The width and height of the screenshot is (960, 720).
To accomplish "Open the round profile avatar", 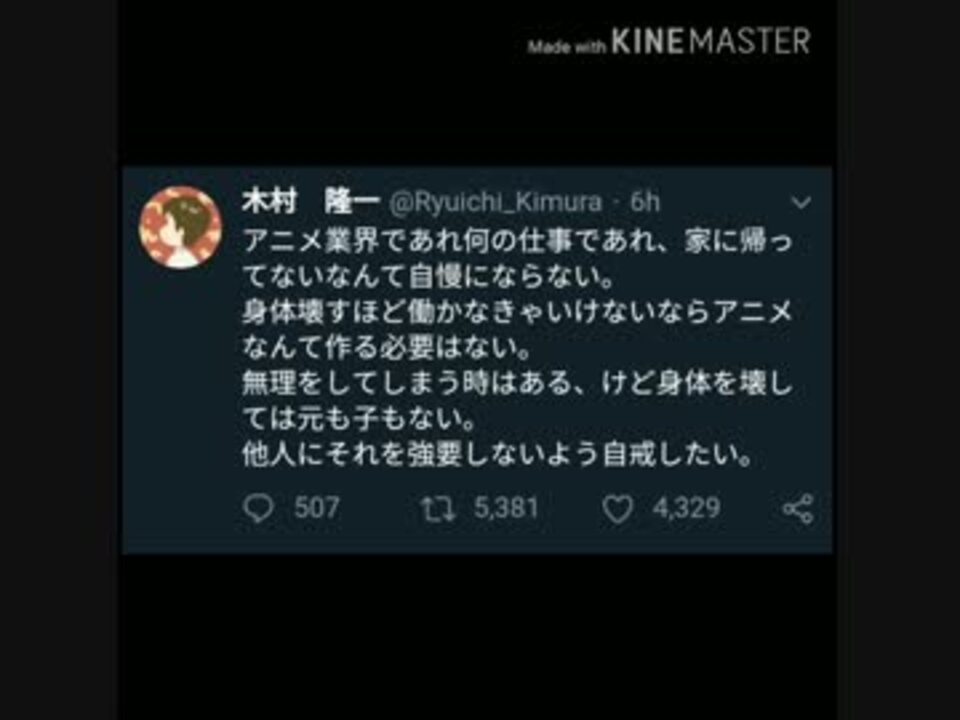I will pyautogui.click(x=181, y=227).
